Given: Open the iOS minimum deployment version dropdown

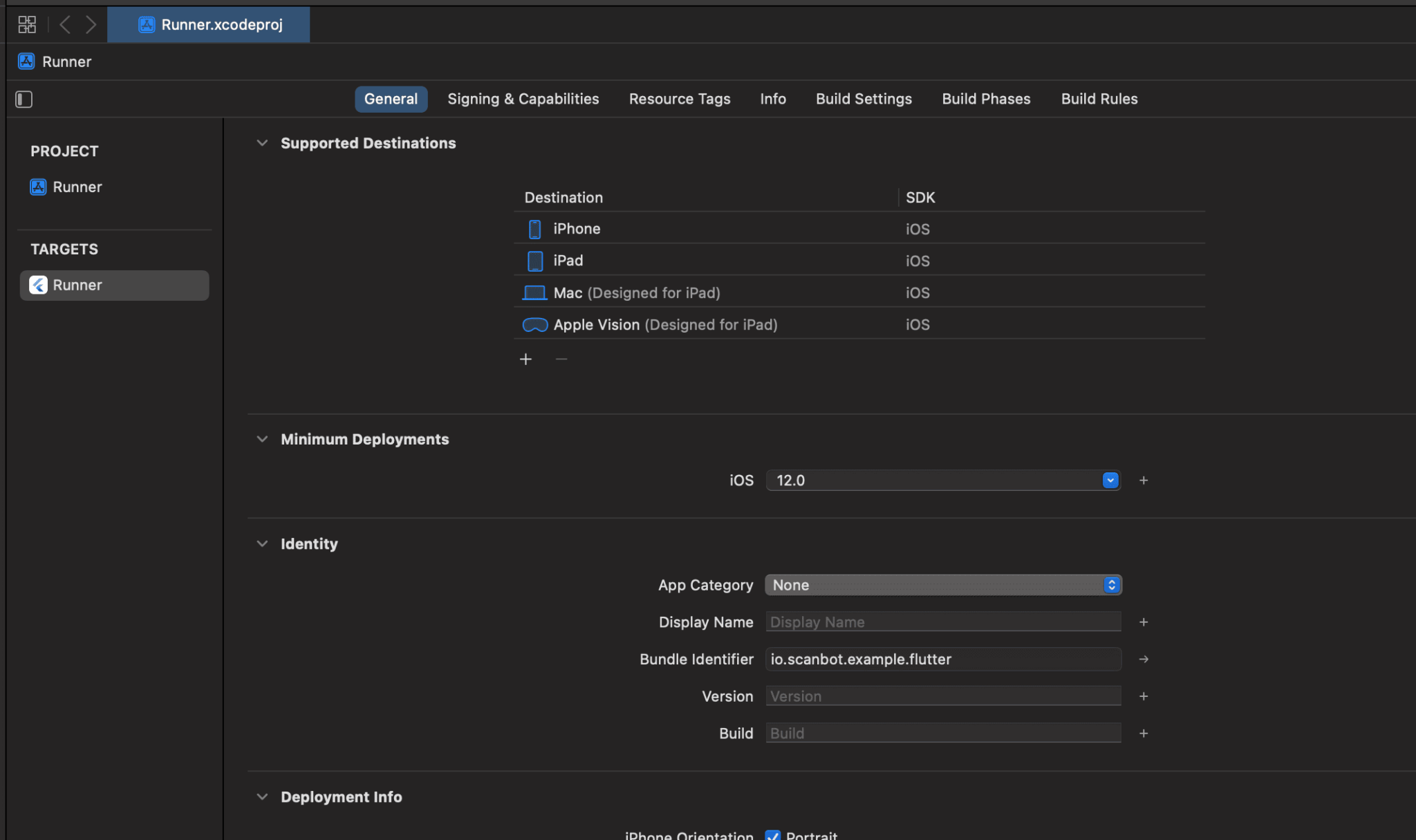Looking at the screenshot, I should (1109, 480).
